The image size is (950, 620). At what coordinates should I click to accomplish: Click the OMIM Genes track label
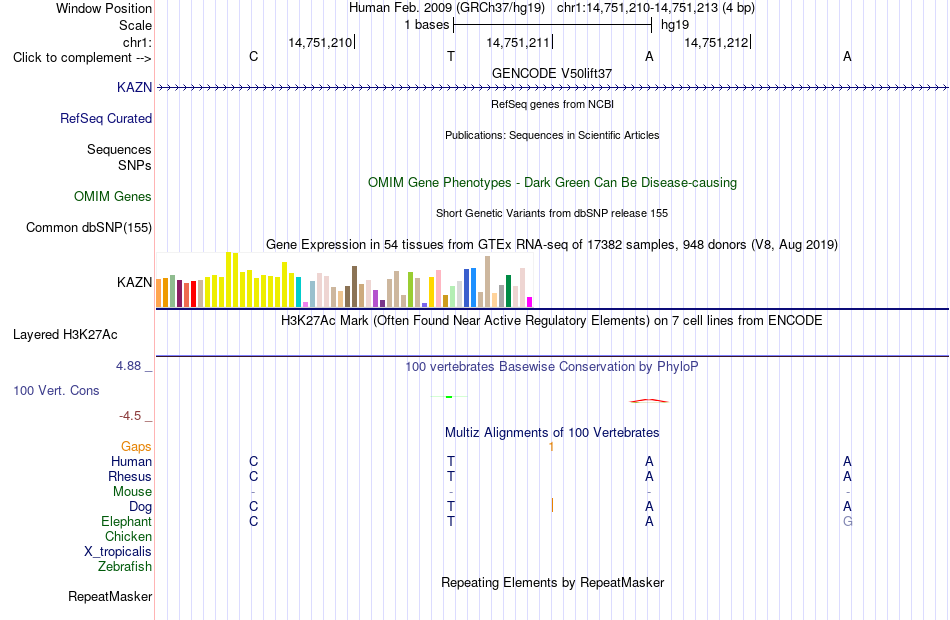113,196
